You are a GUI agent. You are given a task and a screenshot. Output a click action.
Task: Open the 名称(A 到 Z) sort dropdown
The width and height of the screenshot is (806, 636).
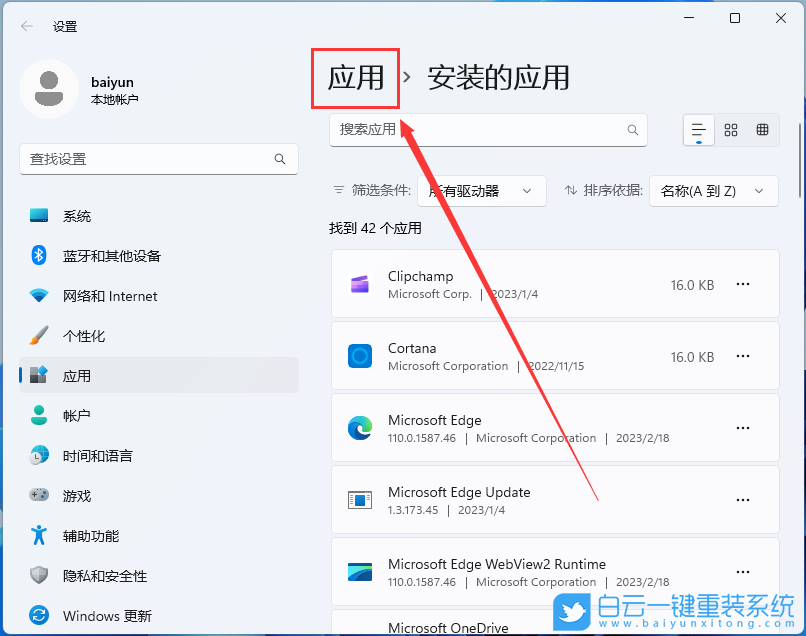coord(713,190)
